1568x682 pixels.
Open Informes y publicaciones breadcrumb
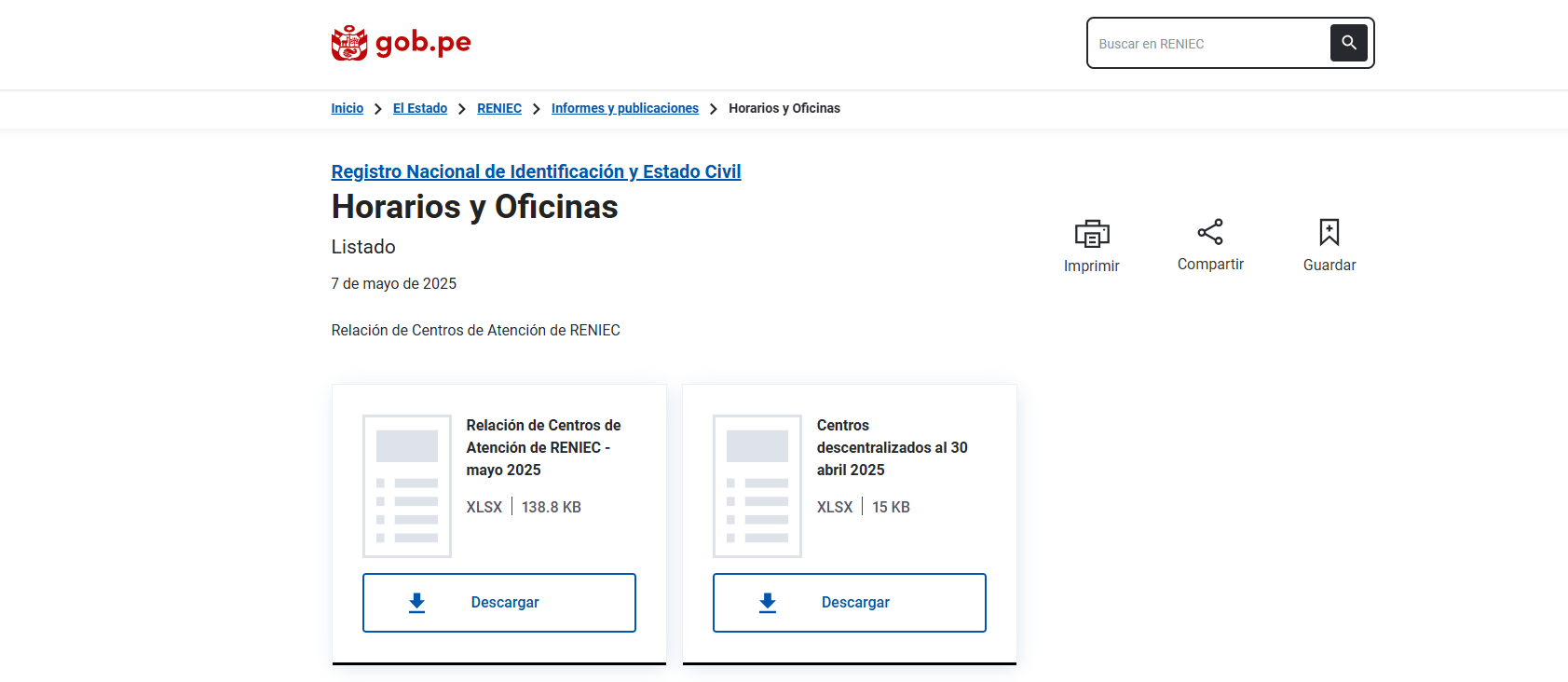point(625,108)
